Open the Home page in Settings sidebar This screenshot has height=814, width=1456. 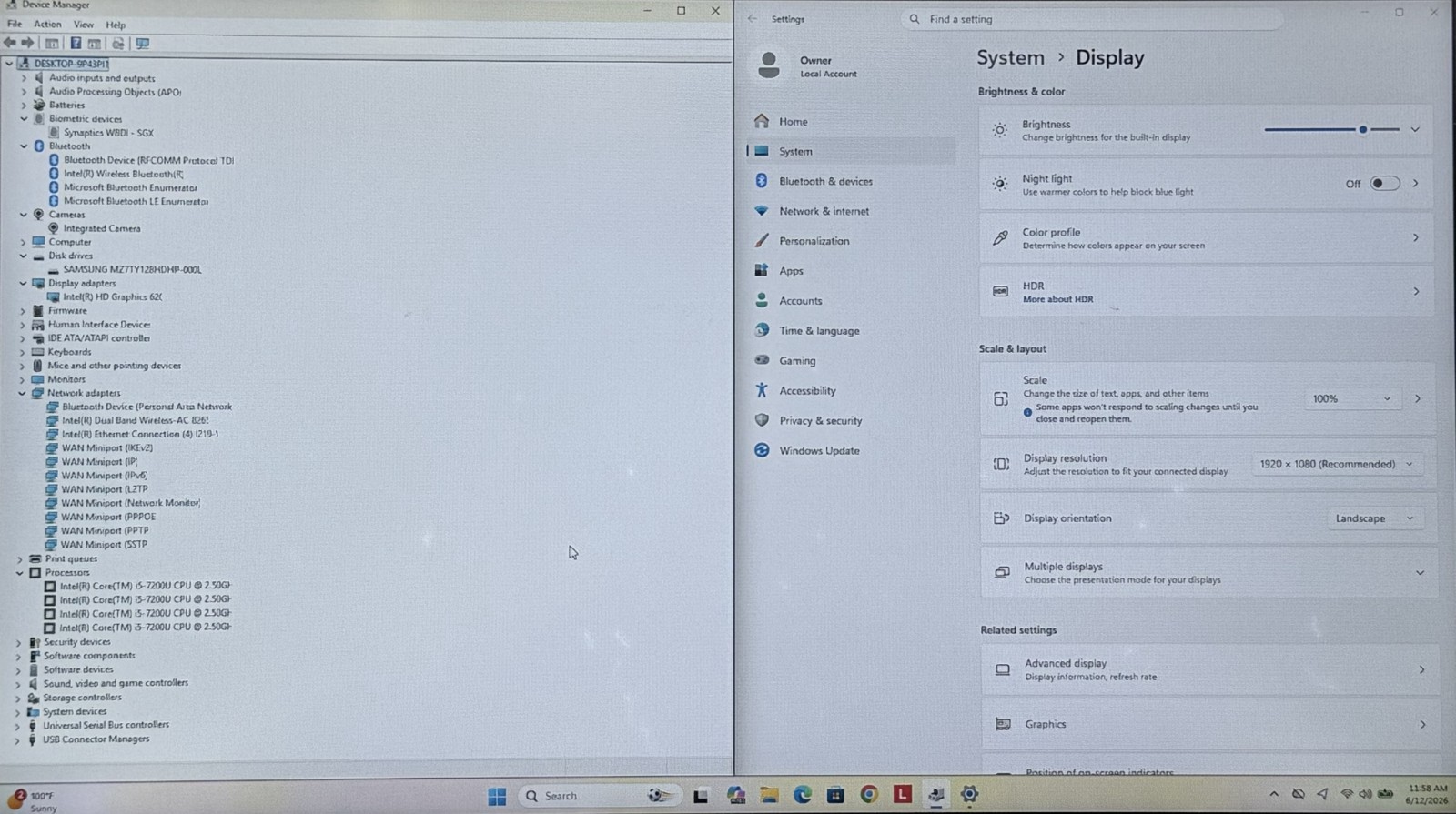click(x=851, y=121)
